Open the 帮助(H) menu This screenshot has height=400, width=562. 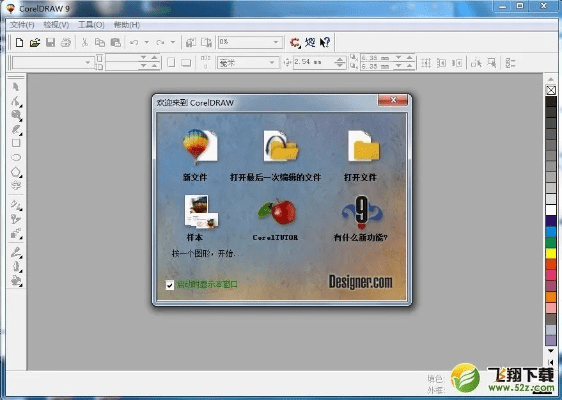click(x=127, y=25)
